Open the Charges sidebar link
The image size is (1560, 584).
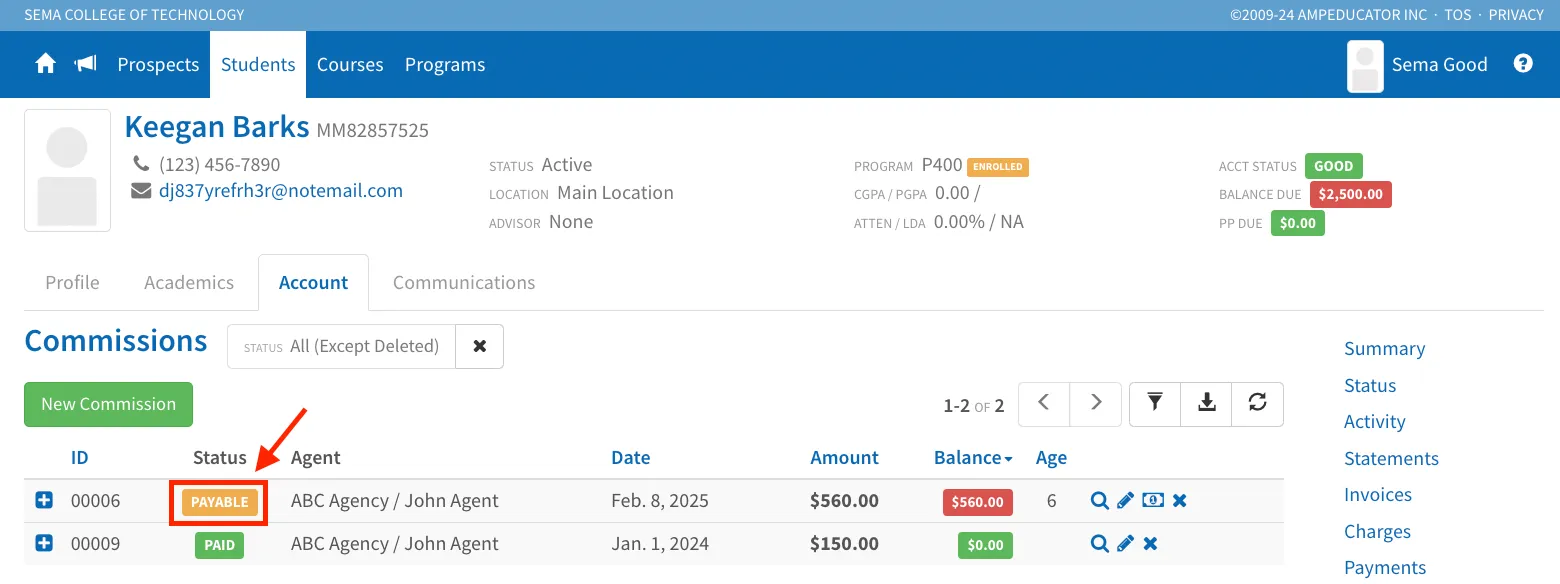click(1377, 532)
